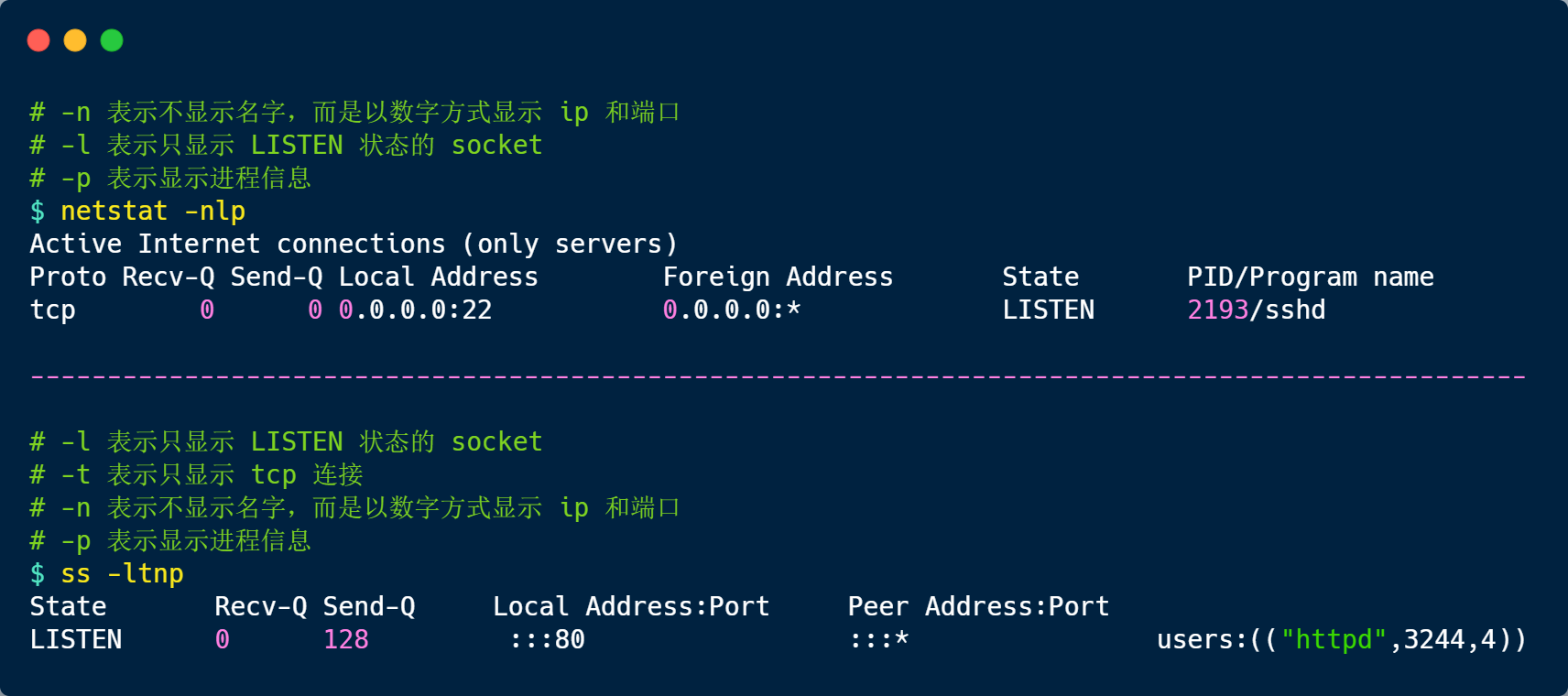
Task: Click the Foreign Address column header
Action: click(x=778, y=277)
